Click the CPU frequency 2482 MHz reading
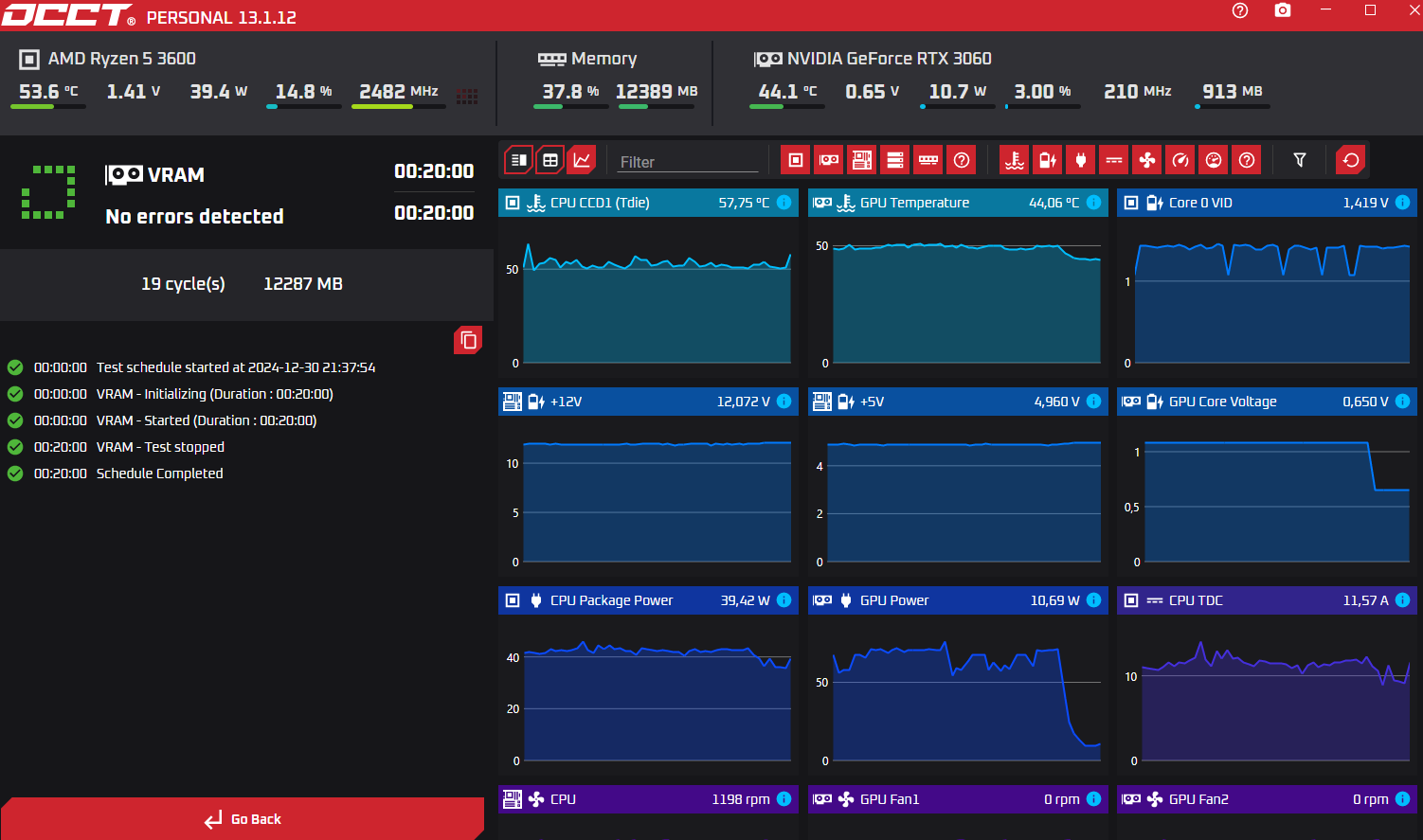 click(399, 92)
